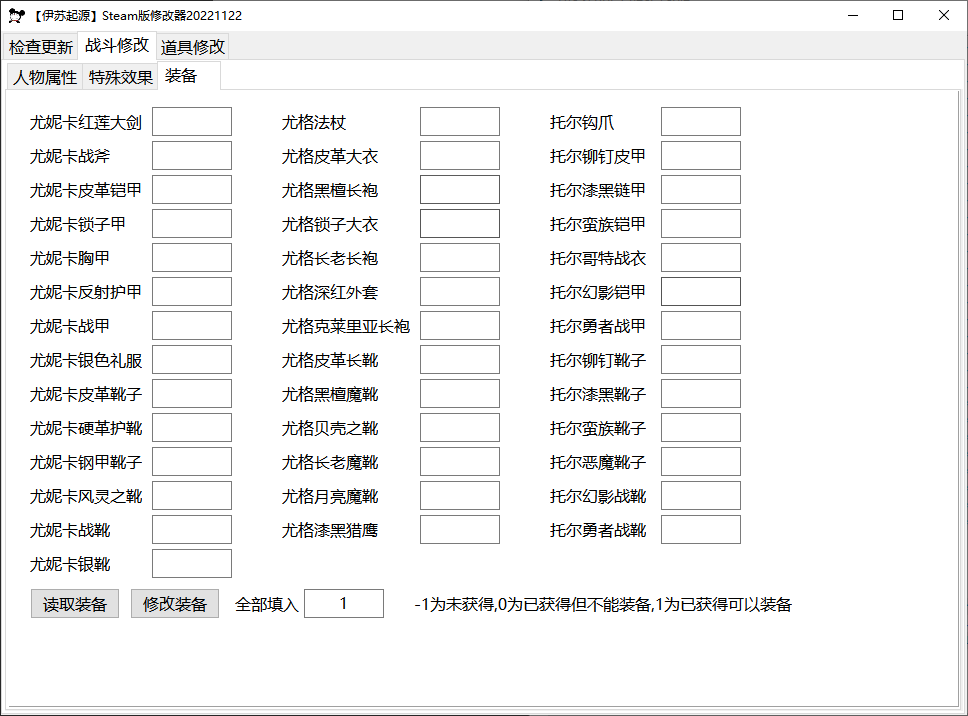Click the 检查更新 tab

41,46
